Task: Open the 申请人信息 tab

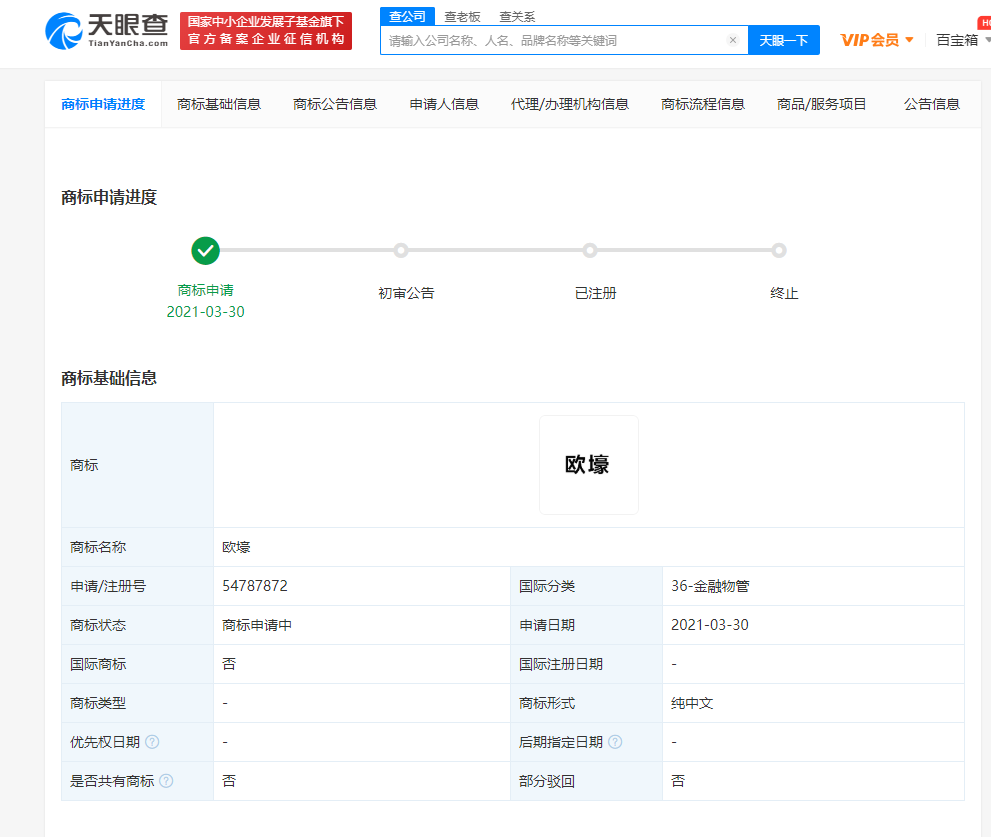Action: pos(443,103)
